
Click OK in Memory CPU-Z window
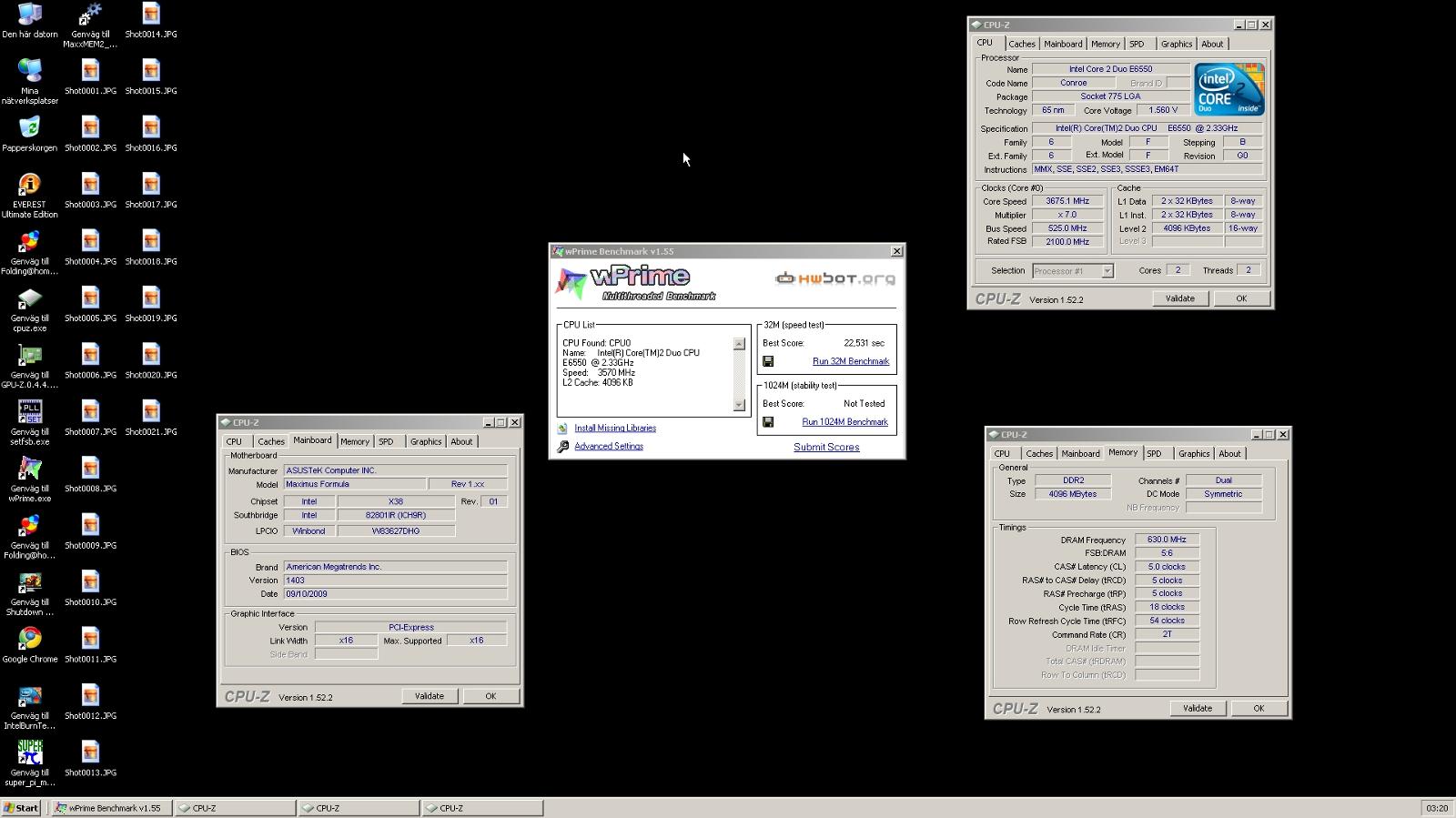[1259, 708]
